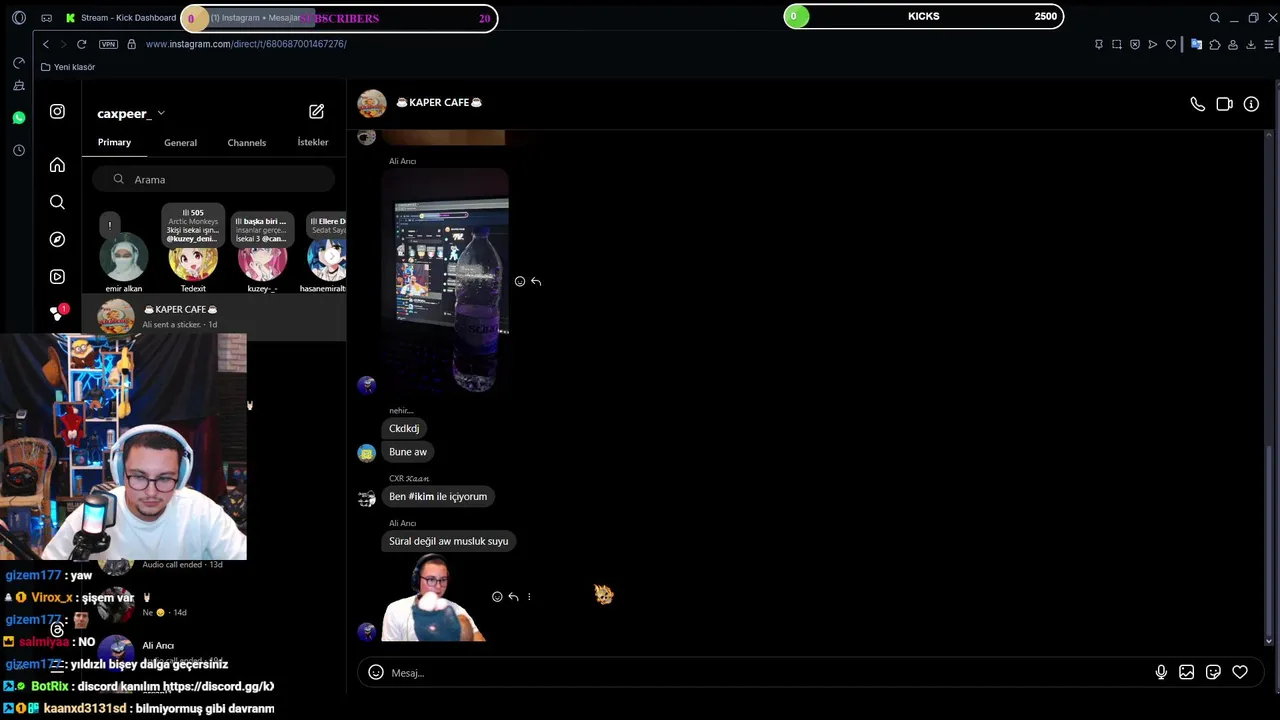Click the pin icon in the browser toolbar
The image size is (1280, 720).
pos(1099,44)
